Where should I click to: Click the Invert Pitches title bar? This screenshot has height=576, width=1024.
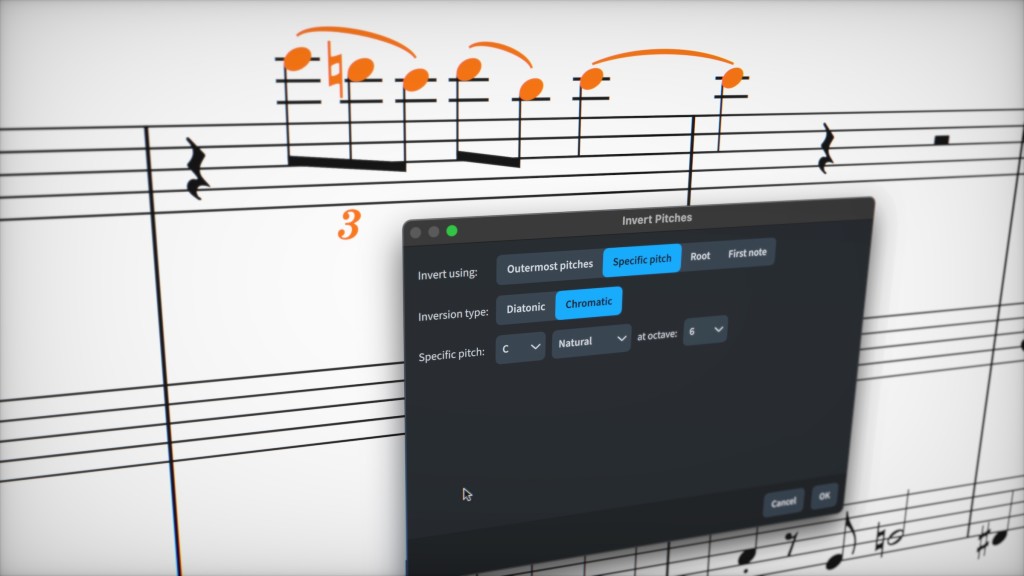656,218
